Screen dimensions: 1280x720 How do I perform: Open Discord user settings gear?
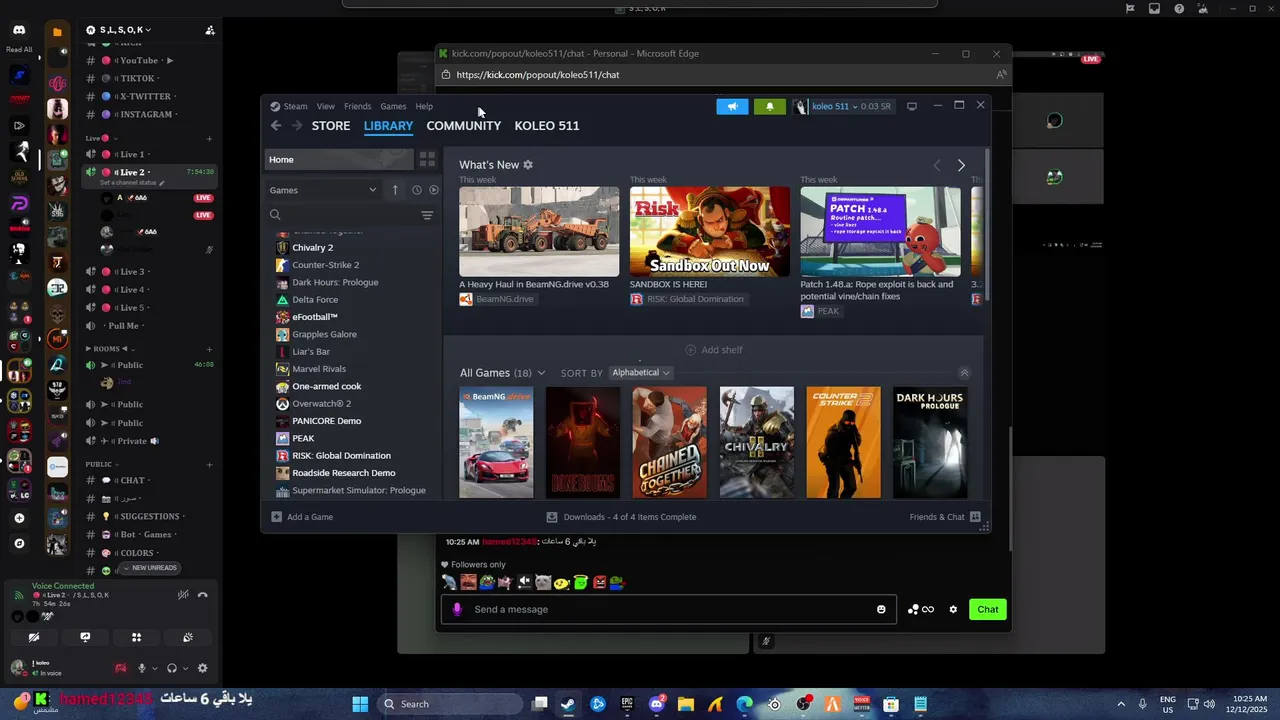point(203,668)
